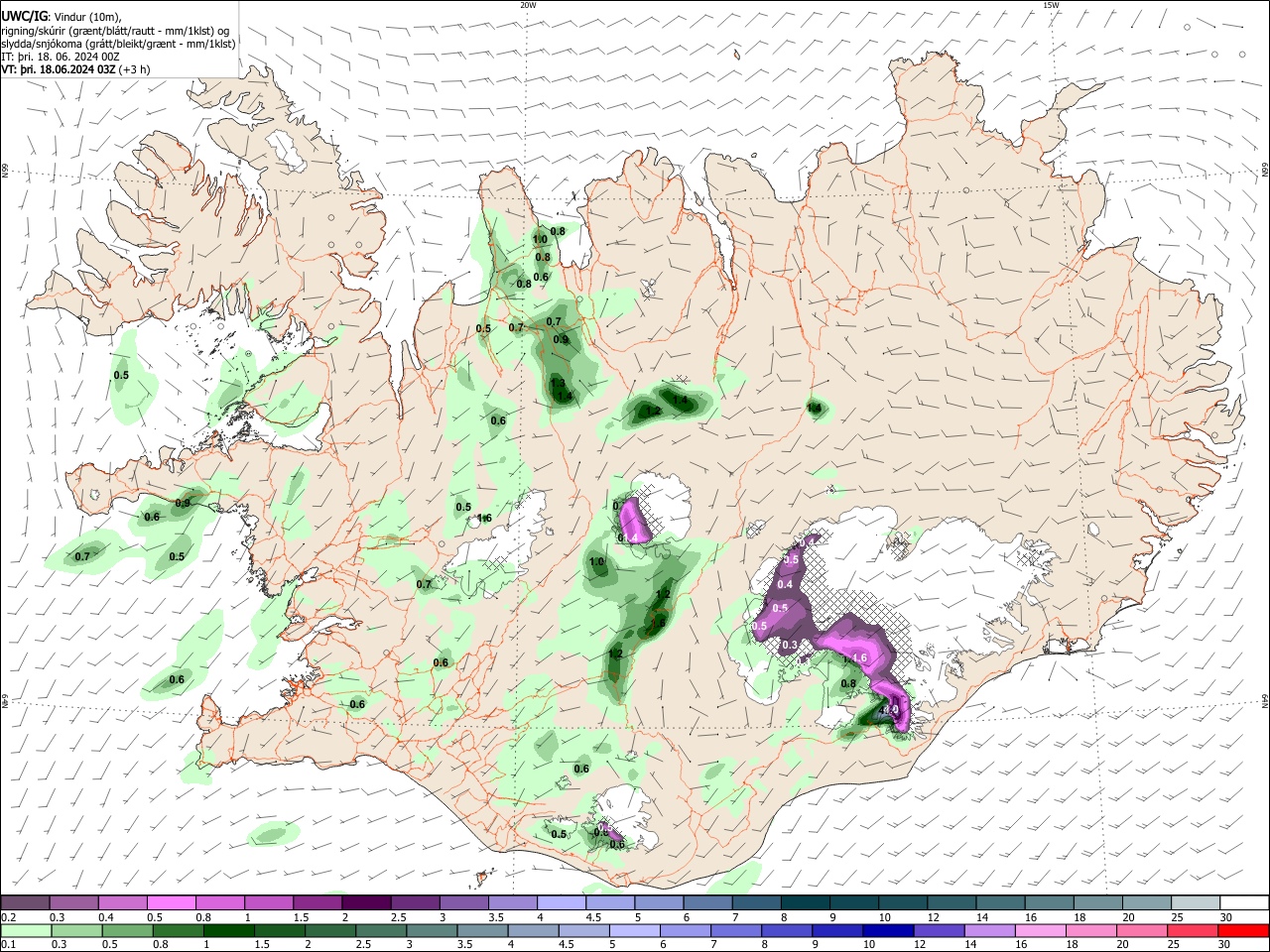Pick the darkest green 1 swatch, lower legend
1270x952 pixels.
(227, 930)
